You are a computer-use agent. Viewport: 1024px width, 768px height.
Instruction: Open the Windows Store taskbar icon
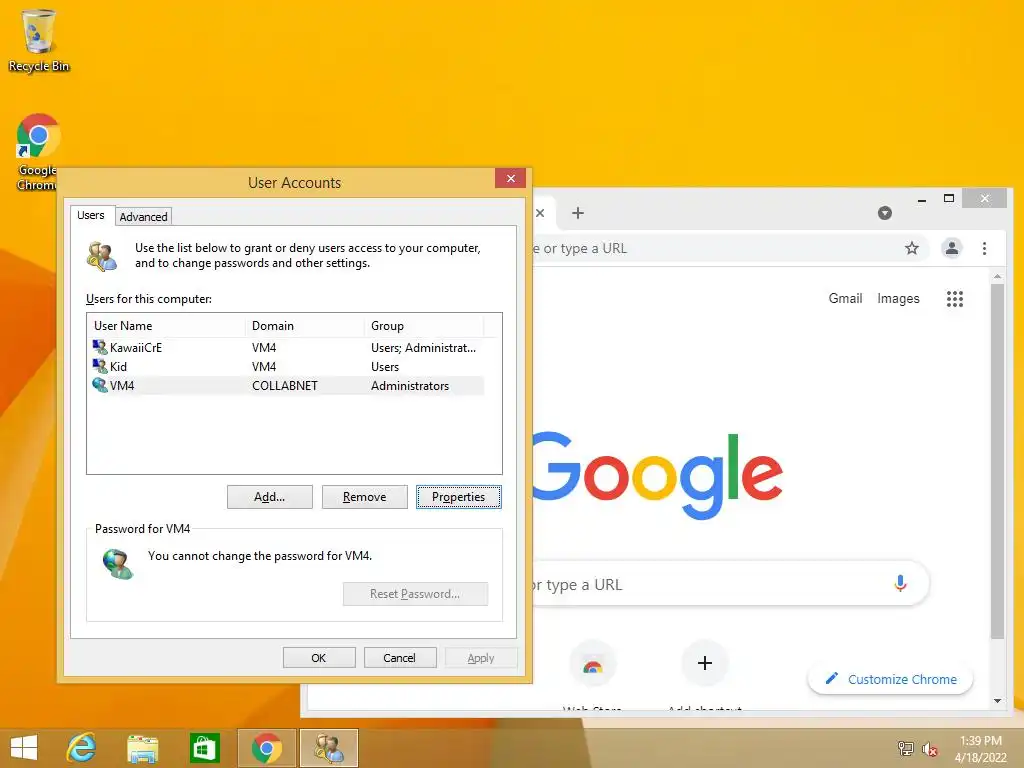pyautogui.click(x=204, y=748)
